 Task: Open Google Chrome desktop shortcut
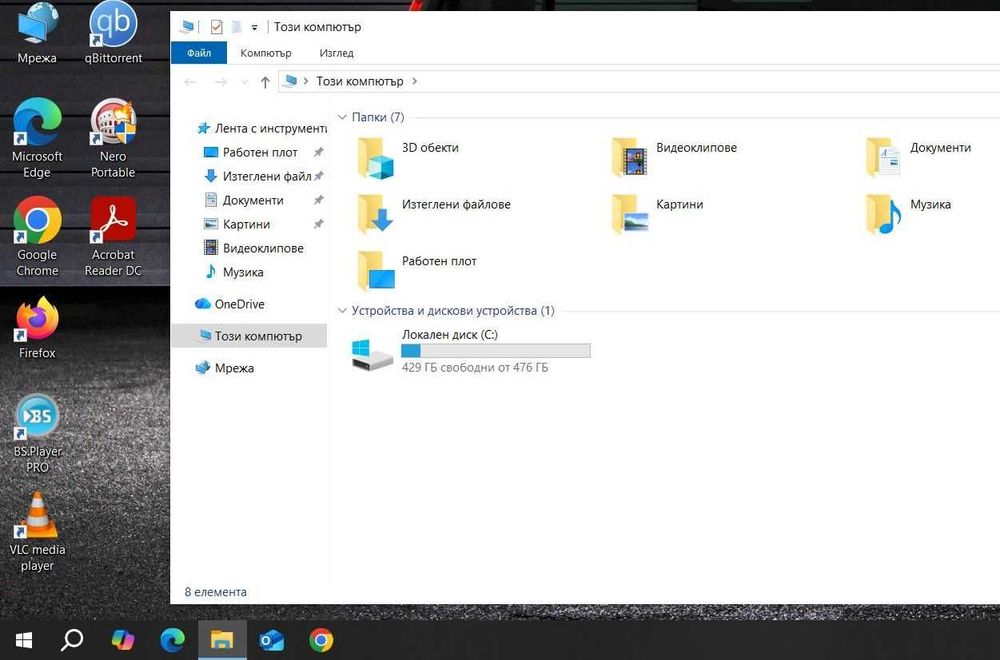(37, 236)
